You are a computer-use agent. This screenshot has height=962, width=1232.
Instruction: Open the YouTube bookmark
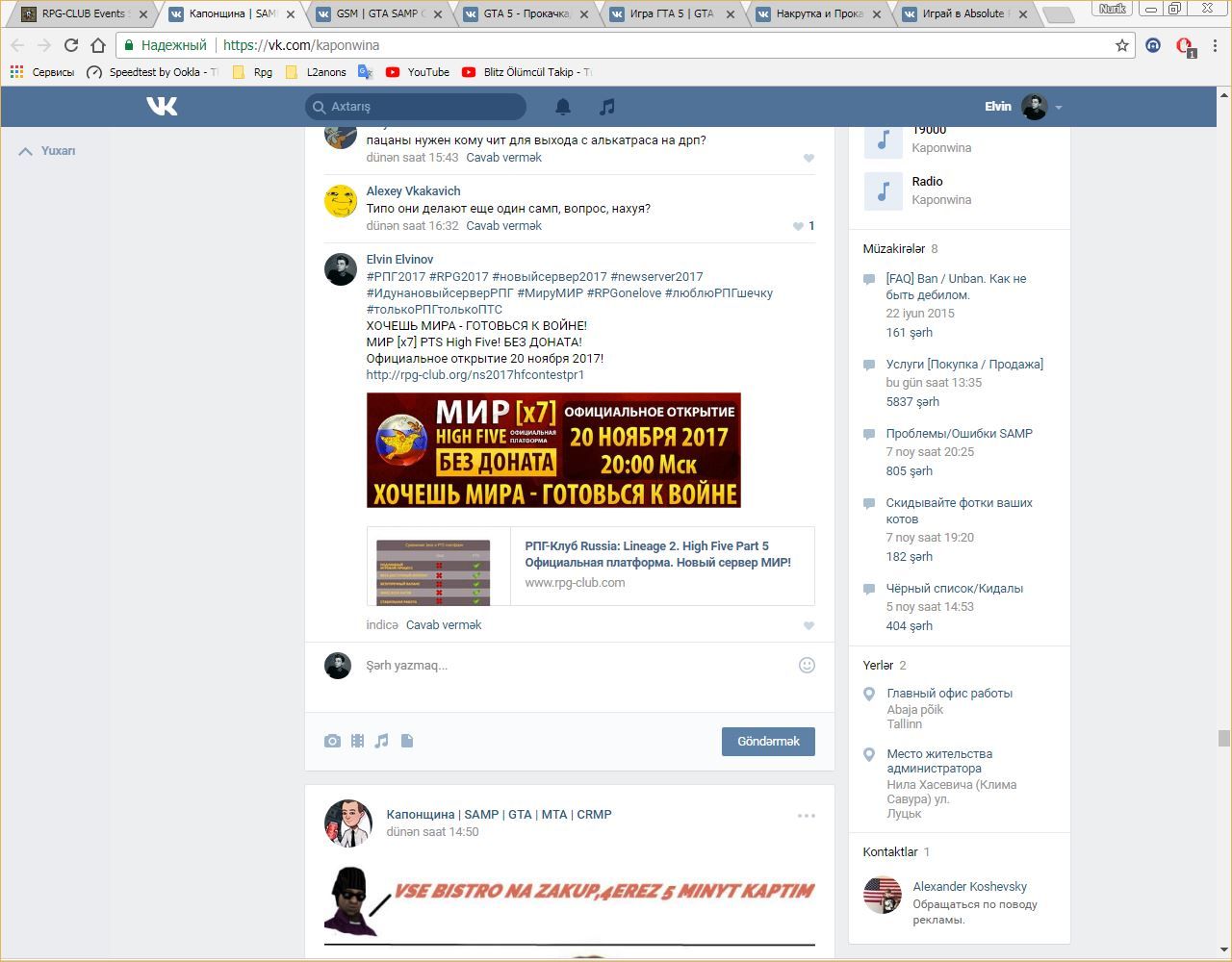point(418,72)
